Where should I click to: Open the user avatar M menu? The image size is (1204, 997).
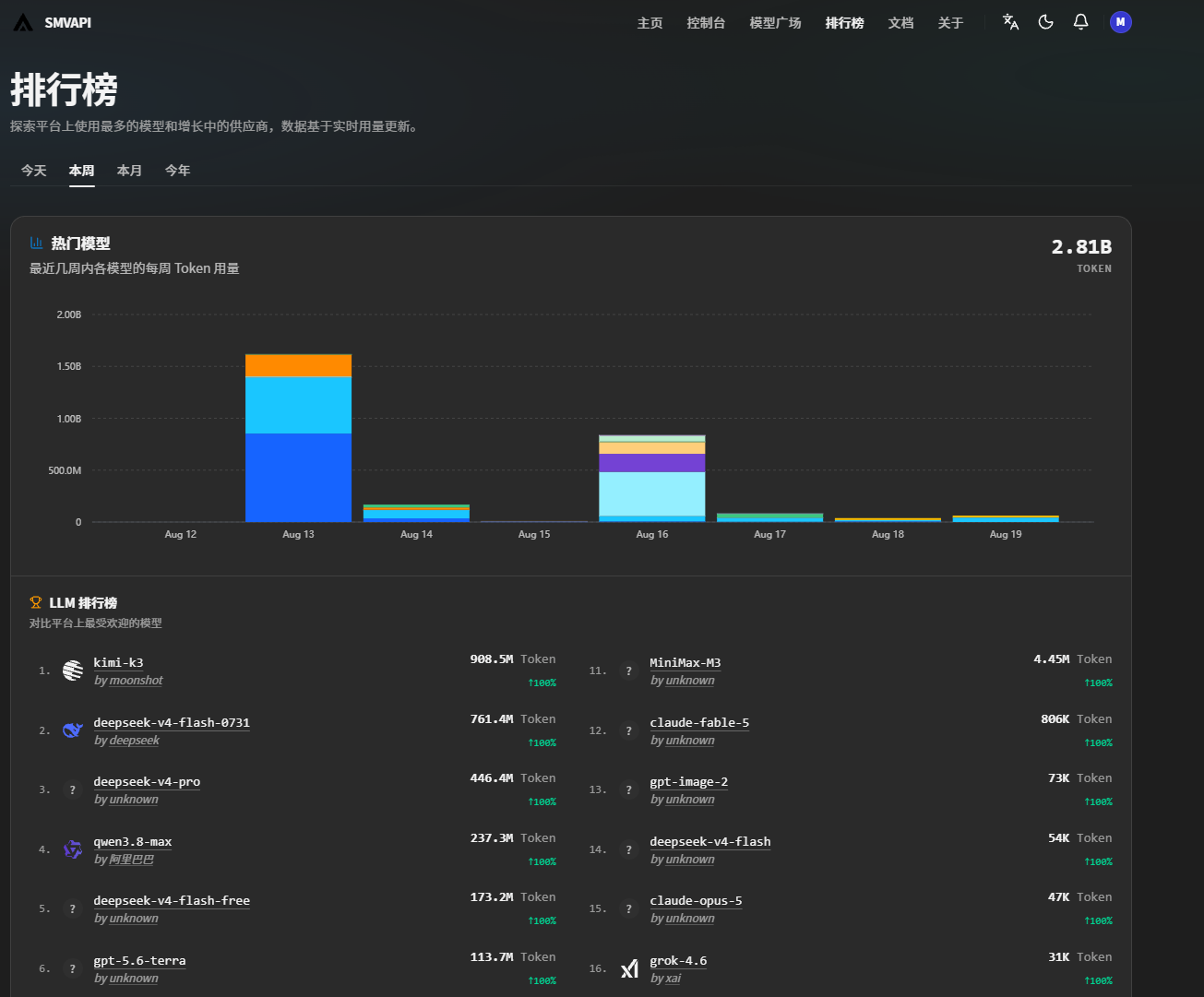click(x=1121, y=22)
